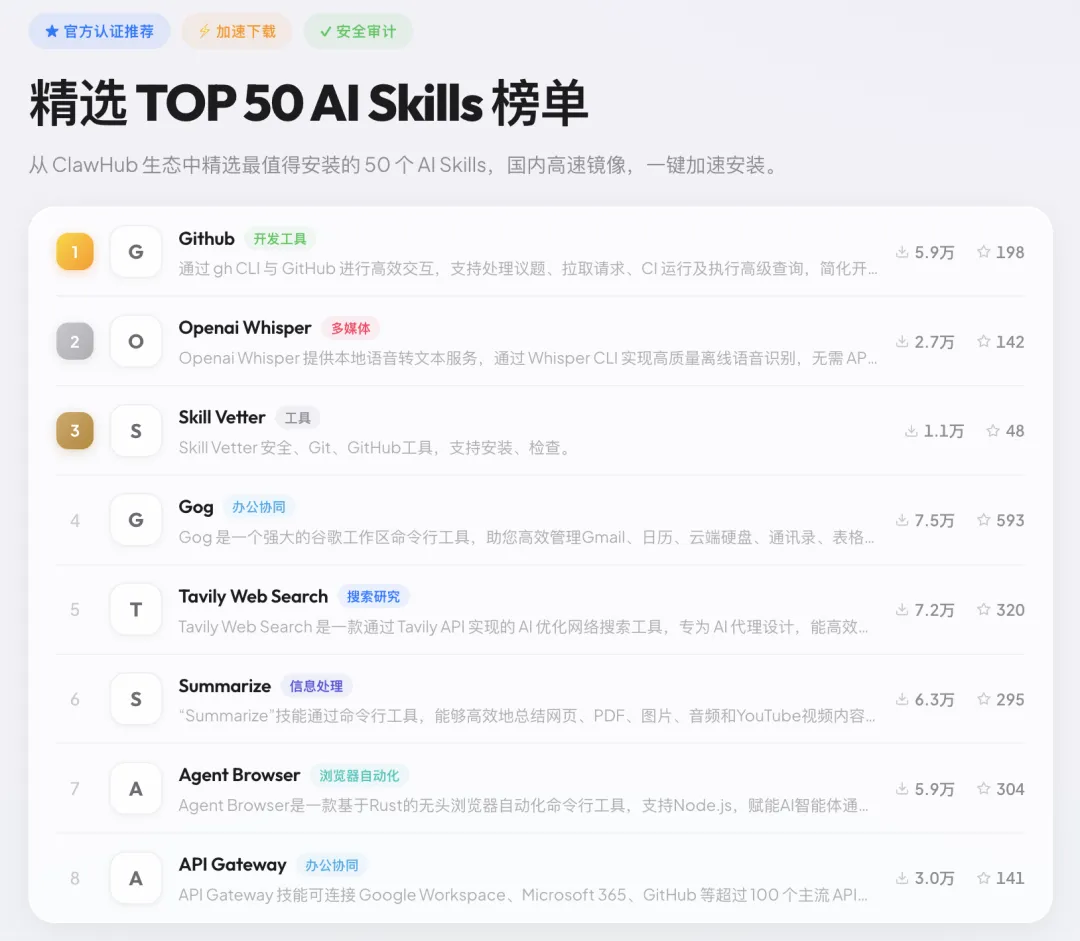Click the 精选 TOP 50 AI Skills 榜单 heading
The width and height of the screenshot is (1080, 941).
tap(309, 103)
